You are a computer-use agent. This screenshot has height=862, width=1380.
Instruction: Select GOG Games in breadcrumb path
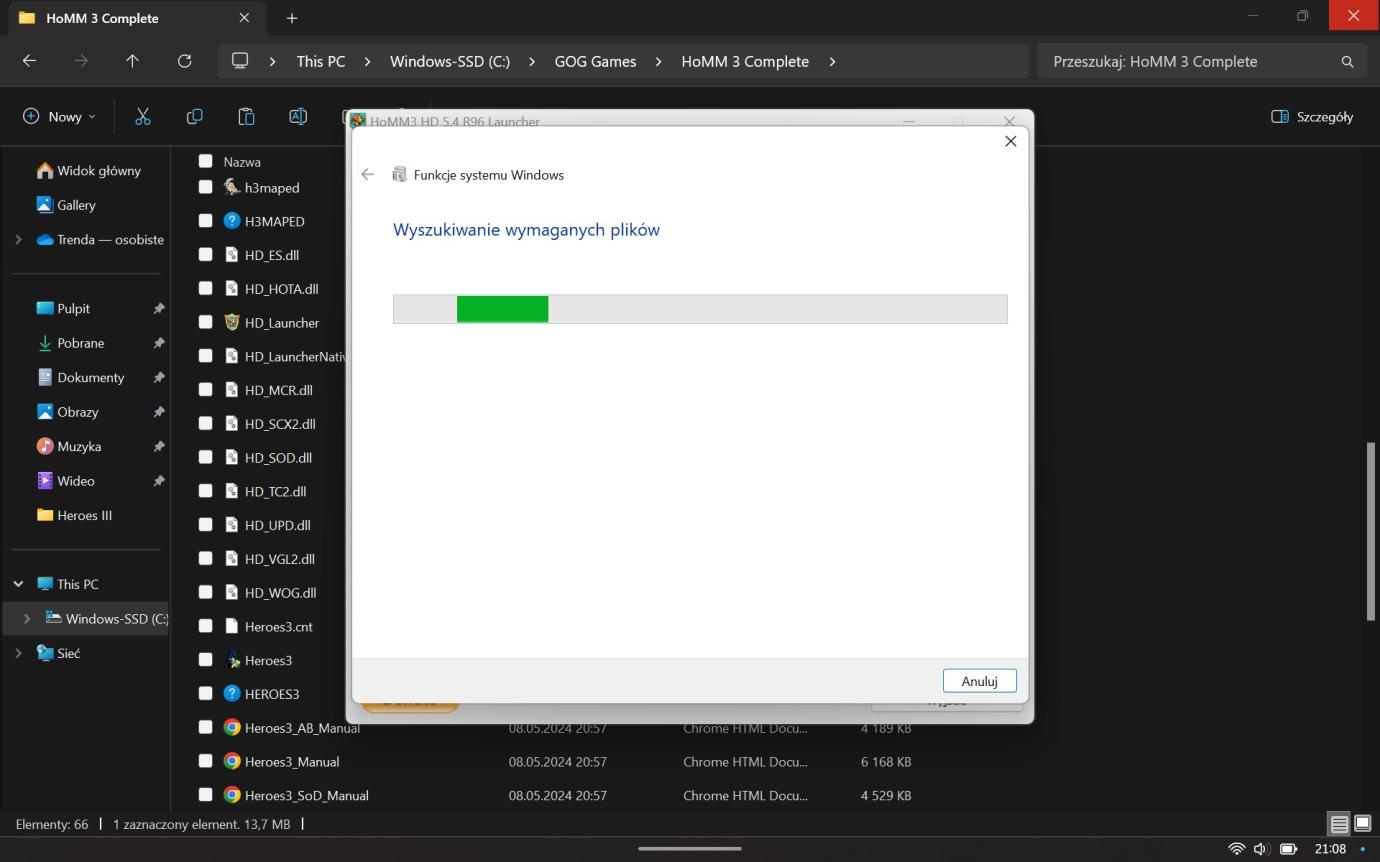coord(595,61)
